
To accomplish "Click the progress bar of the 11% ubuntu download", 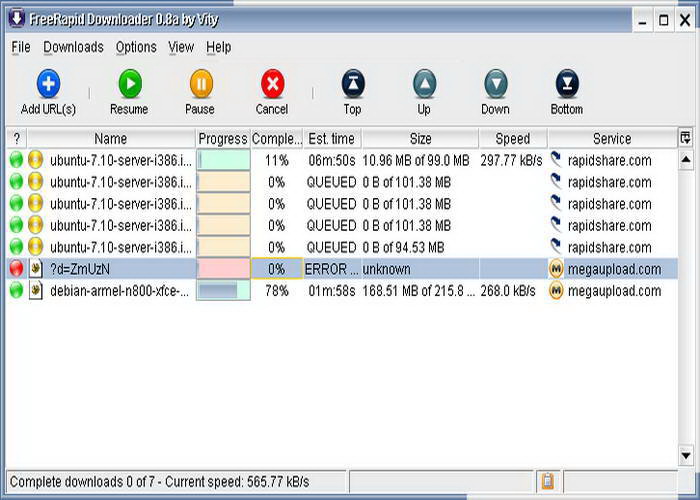I will click(x=223, y=160).
